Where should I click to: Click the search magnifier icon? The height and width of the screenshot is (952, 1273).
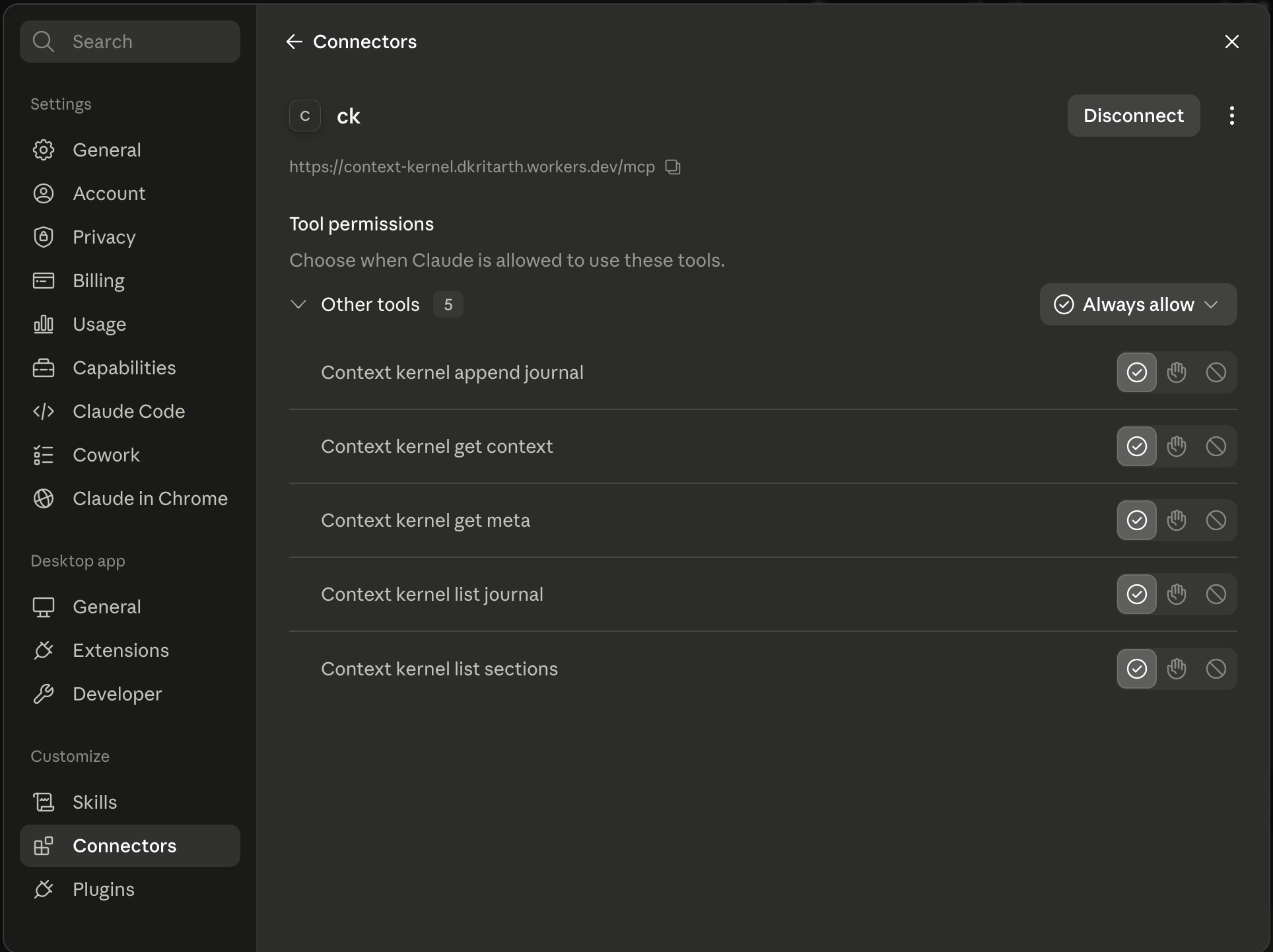pyautogui.click(x=44, y=42)
